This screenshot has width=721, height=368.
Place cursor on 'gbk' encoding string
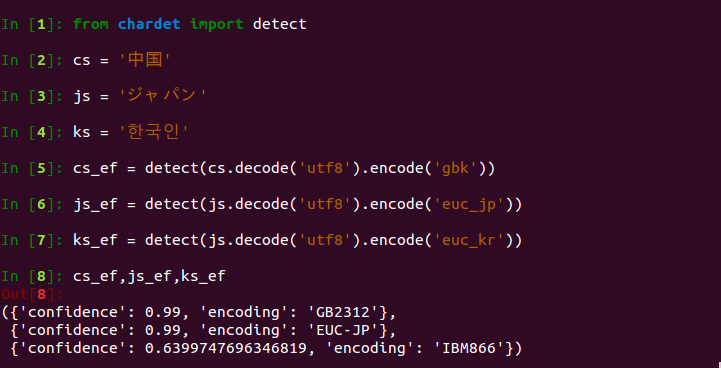(x=455, y=168)
